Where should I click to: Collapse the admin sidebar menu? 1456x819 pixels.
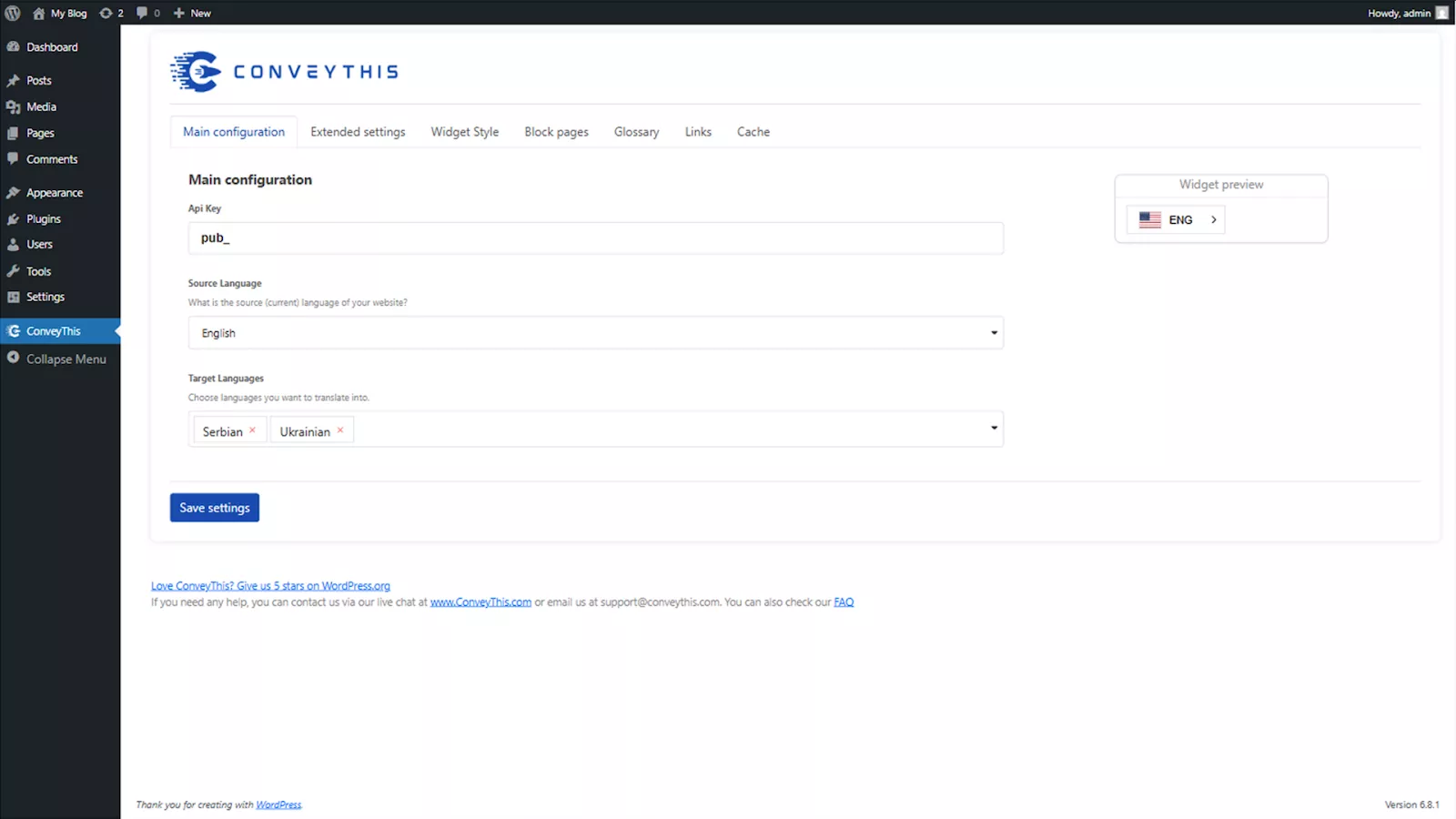66,359
